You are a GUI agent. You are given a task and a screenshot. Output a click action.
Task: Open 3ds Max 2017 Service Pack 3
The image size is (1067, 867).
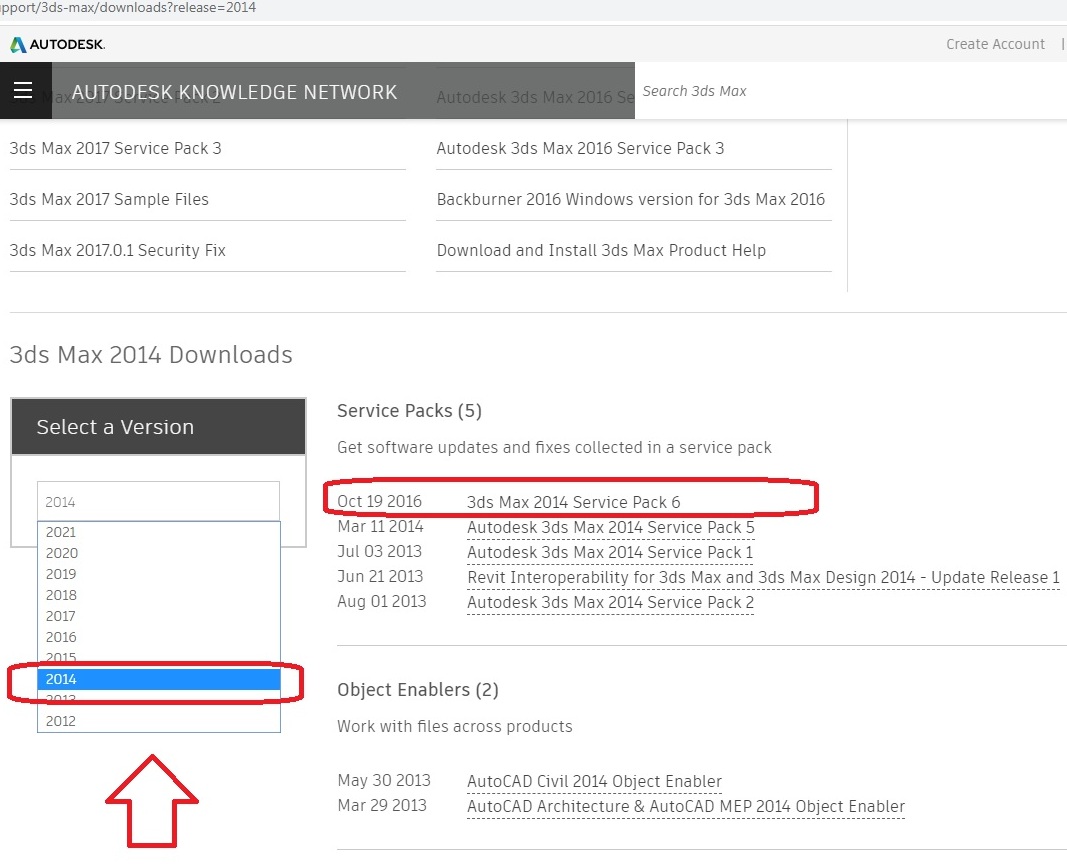(116, 148)
